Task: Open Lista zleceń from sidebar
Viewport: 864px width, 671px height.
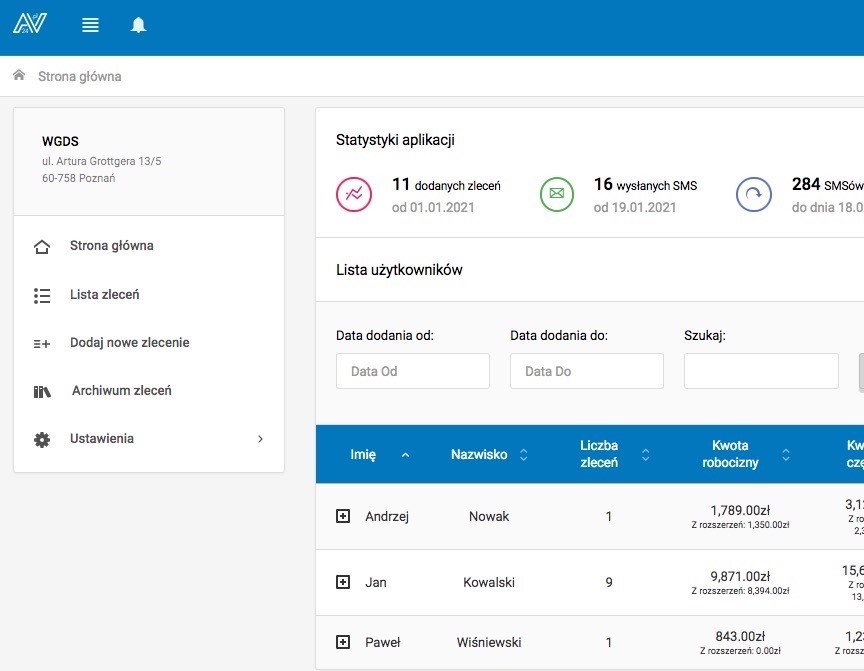Action: pos(104,295)
